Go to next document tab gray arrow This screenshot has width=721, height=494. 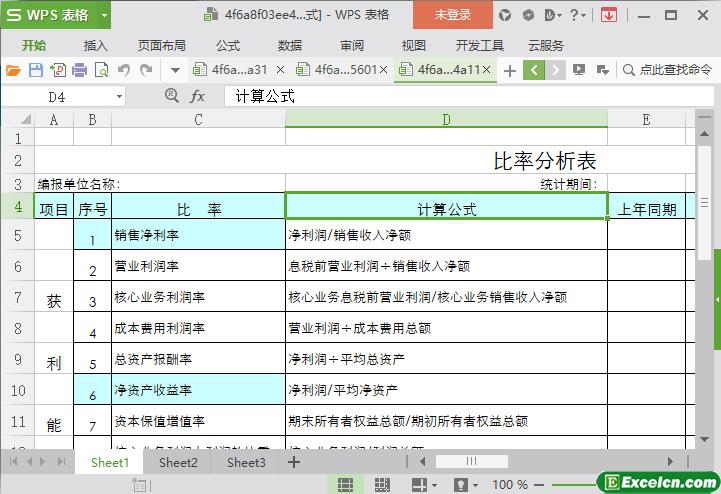pos(555,70)
